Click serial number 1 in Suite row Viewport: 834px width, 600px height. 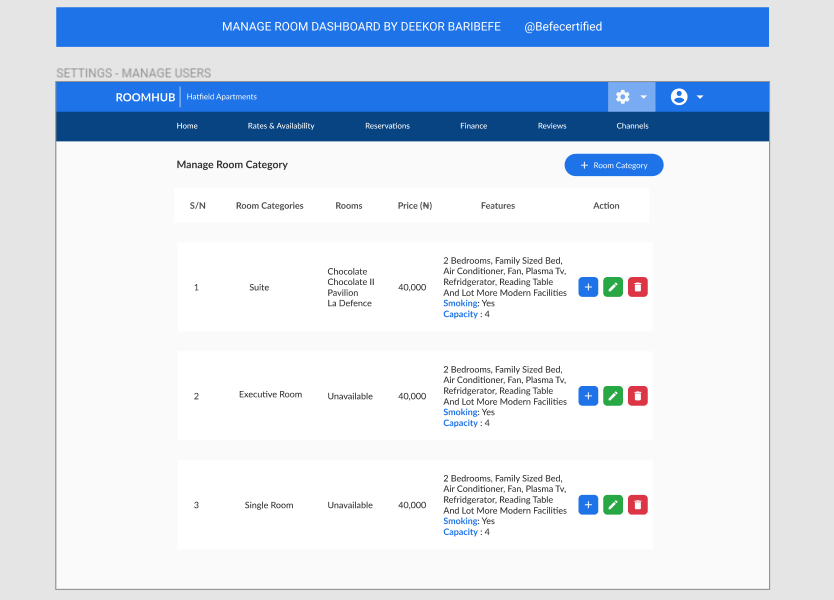click(196, 287)
